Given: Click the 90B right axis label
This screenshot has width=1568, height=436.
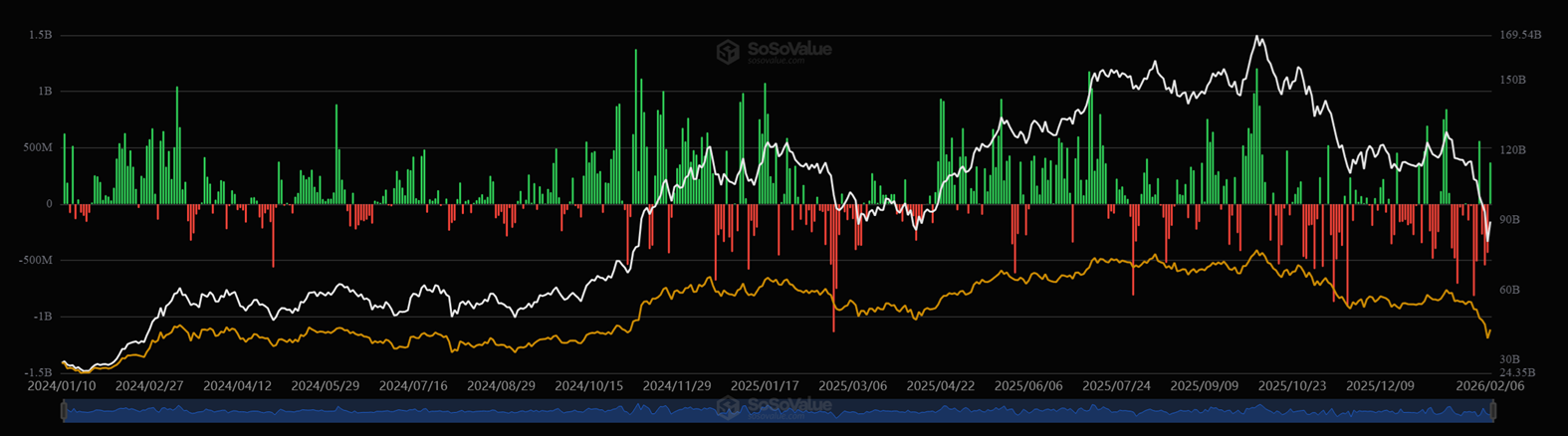Looking at the screenshot, I should coord(1511,219).
